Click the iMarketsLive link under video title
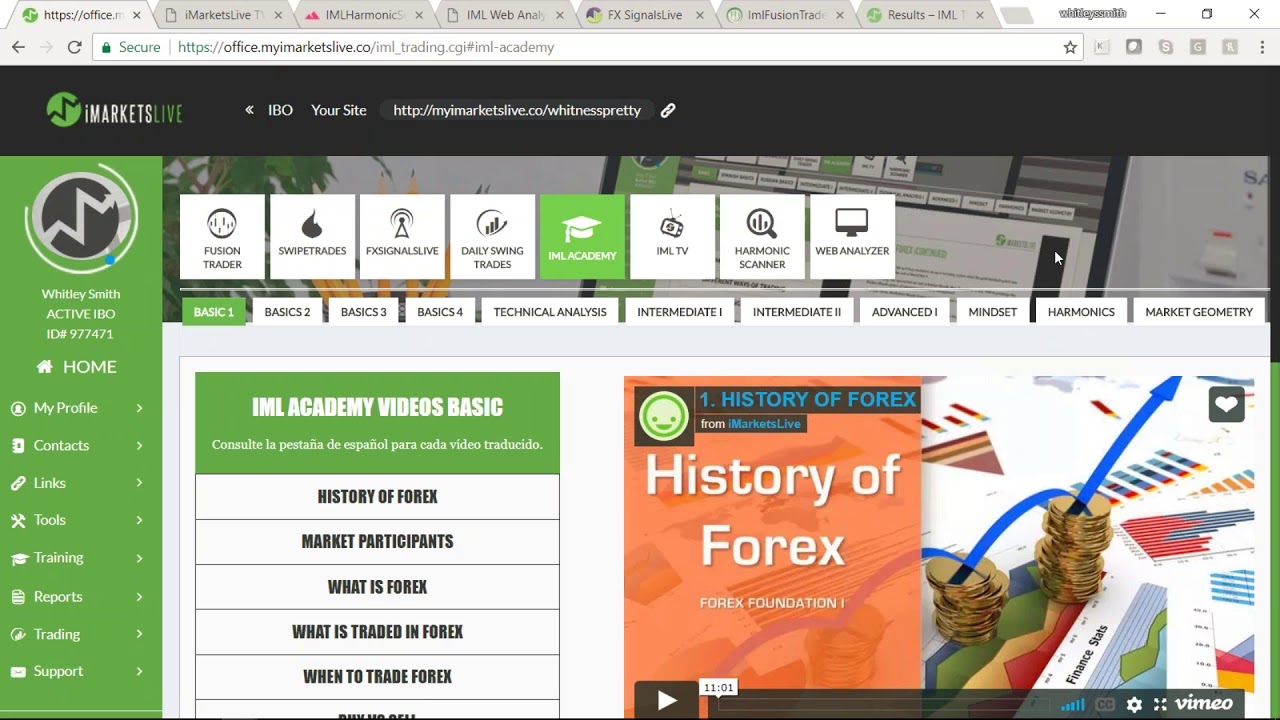 tap(764, 424)
